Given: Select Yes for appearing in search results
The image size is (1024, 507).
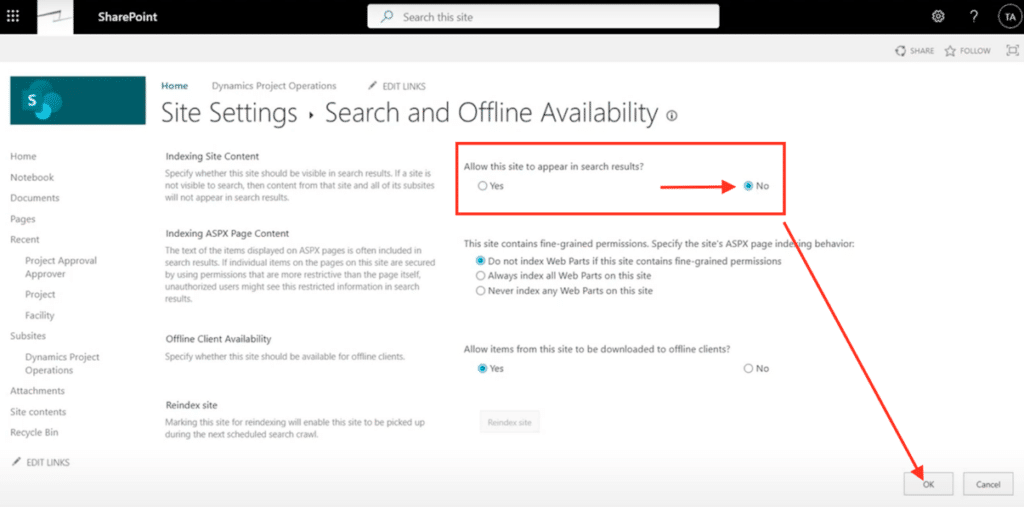Looking at the screenshot, I should pyautogui.click(x=483, y=186).
